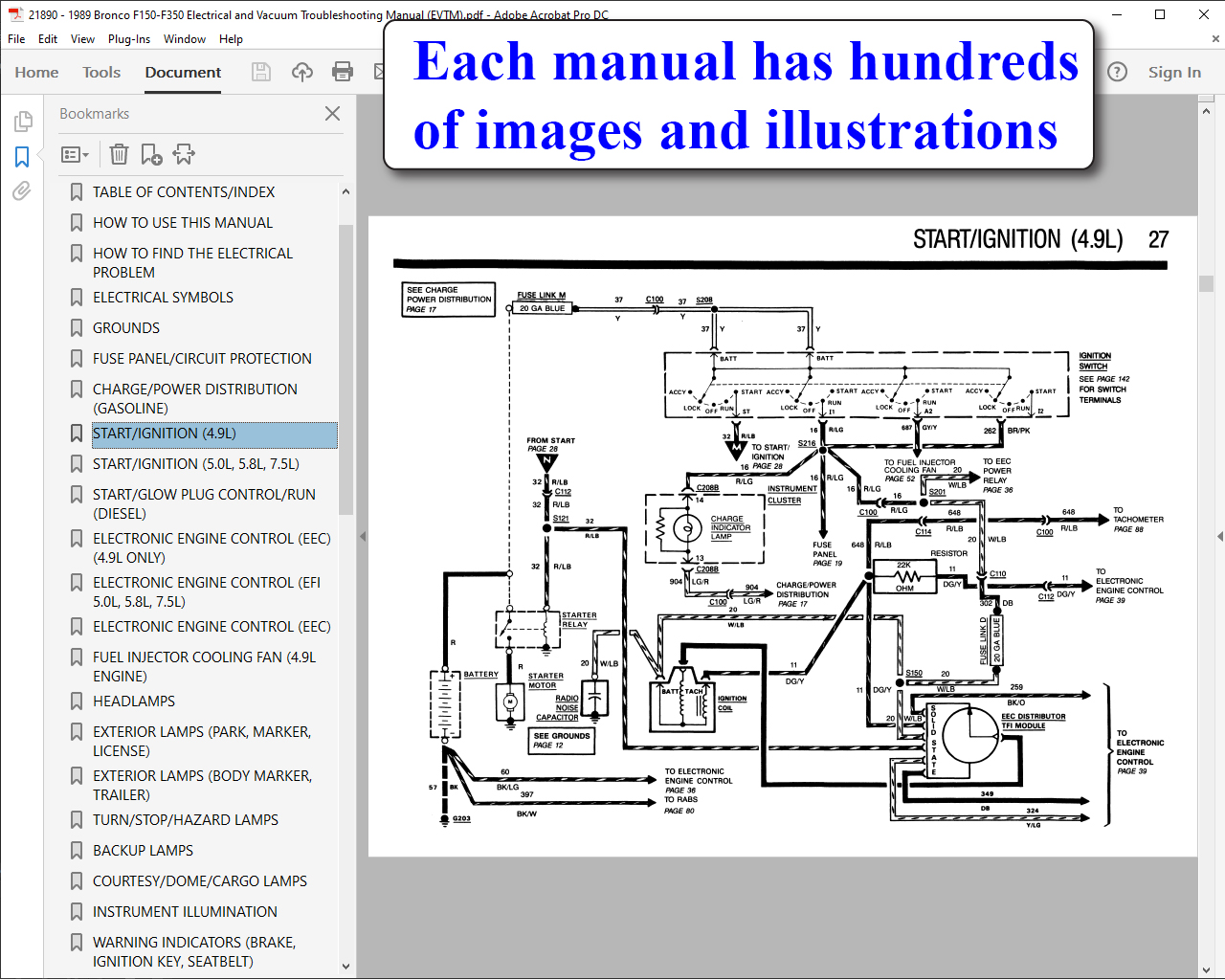This screenshot has width=1225, height=980.
Task: Open INSTRUMENT ILLUMINATION bookmark
Action: pyautogui.click(x=185, y=912)
